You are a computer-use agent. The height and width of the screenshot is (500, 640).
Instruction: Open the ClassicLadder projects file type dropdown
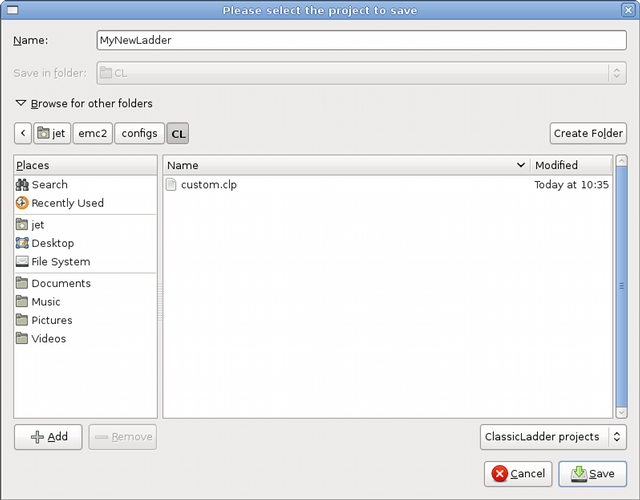(552, 437)
